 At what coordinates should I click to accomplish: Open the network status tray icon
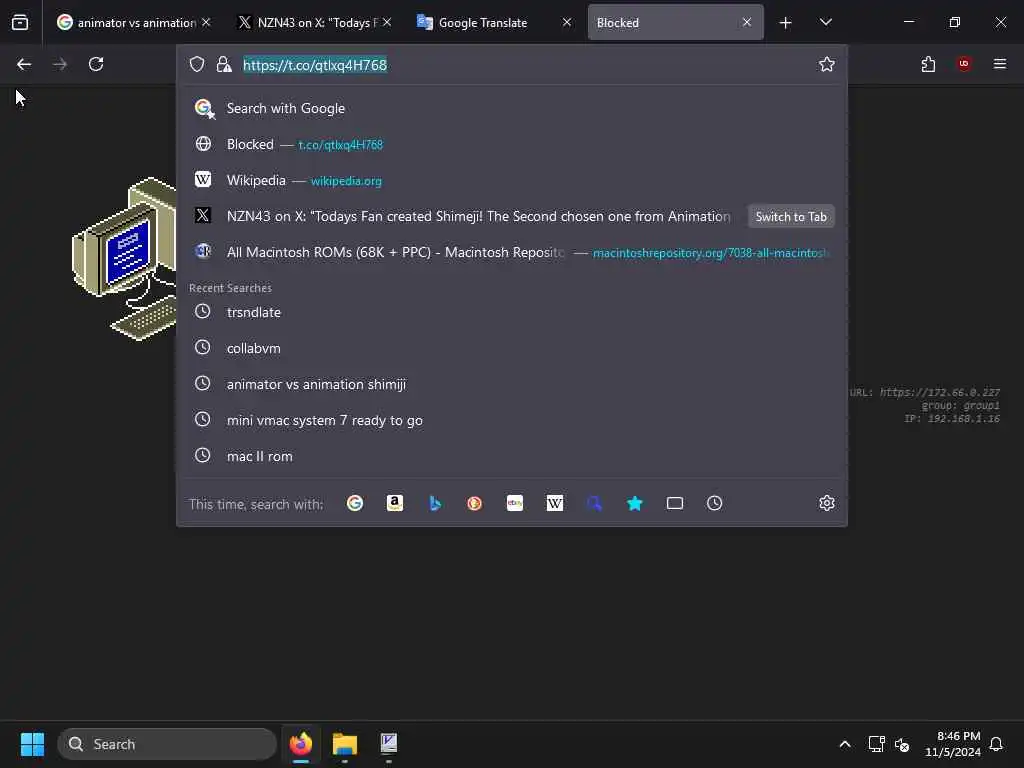pos(876,744)
